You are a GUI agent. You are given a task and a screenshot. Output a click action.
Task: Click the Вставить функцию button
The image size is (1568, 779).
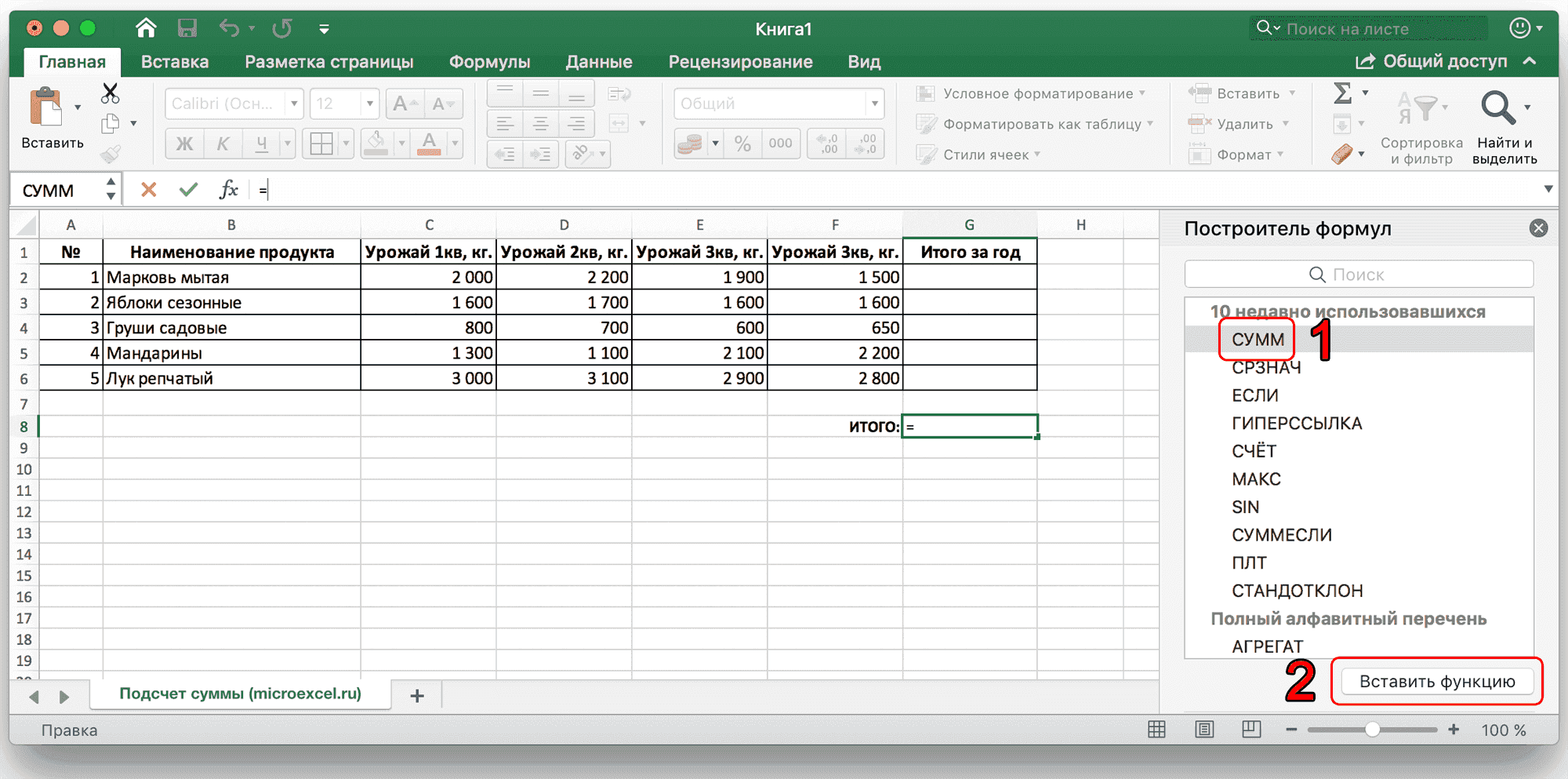click(1437, 681)
